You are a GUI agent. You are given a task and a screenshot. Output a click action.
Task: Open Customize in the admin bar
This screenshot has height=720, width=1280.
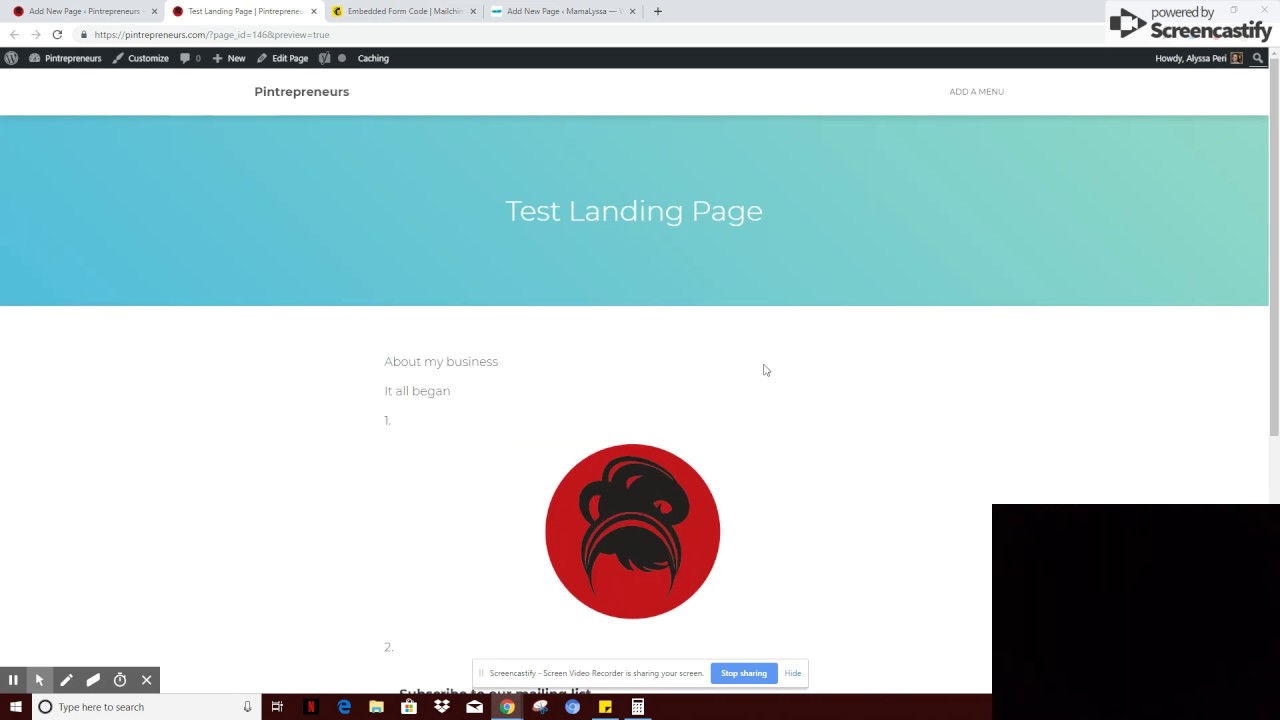point(140,58)
